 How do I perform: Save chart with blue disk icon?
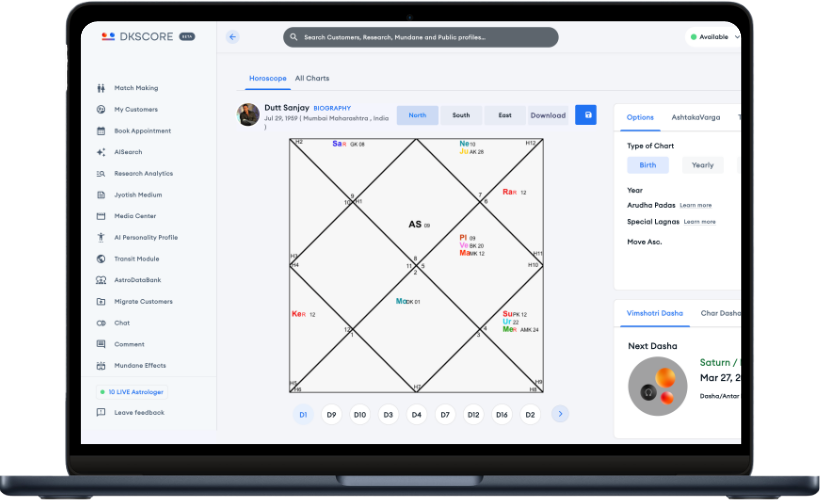tap(586, 115)
